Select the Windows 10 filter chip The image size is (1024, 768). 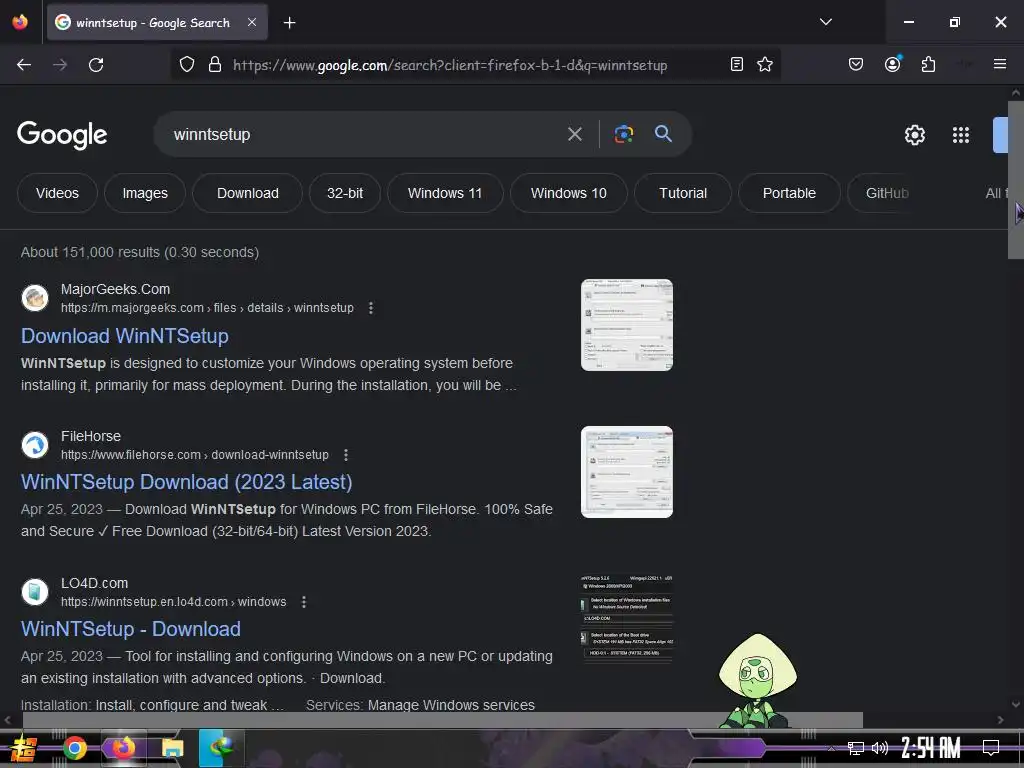569,193
